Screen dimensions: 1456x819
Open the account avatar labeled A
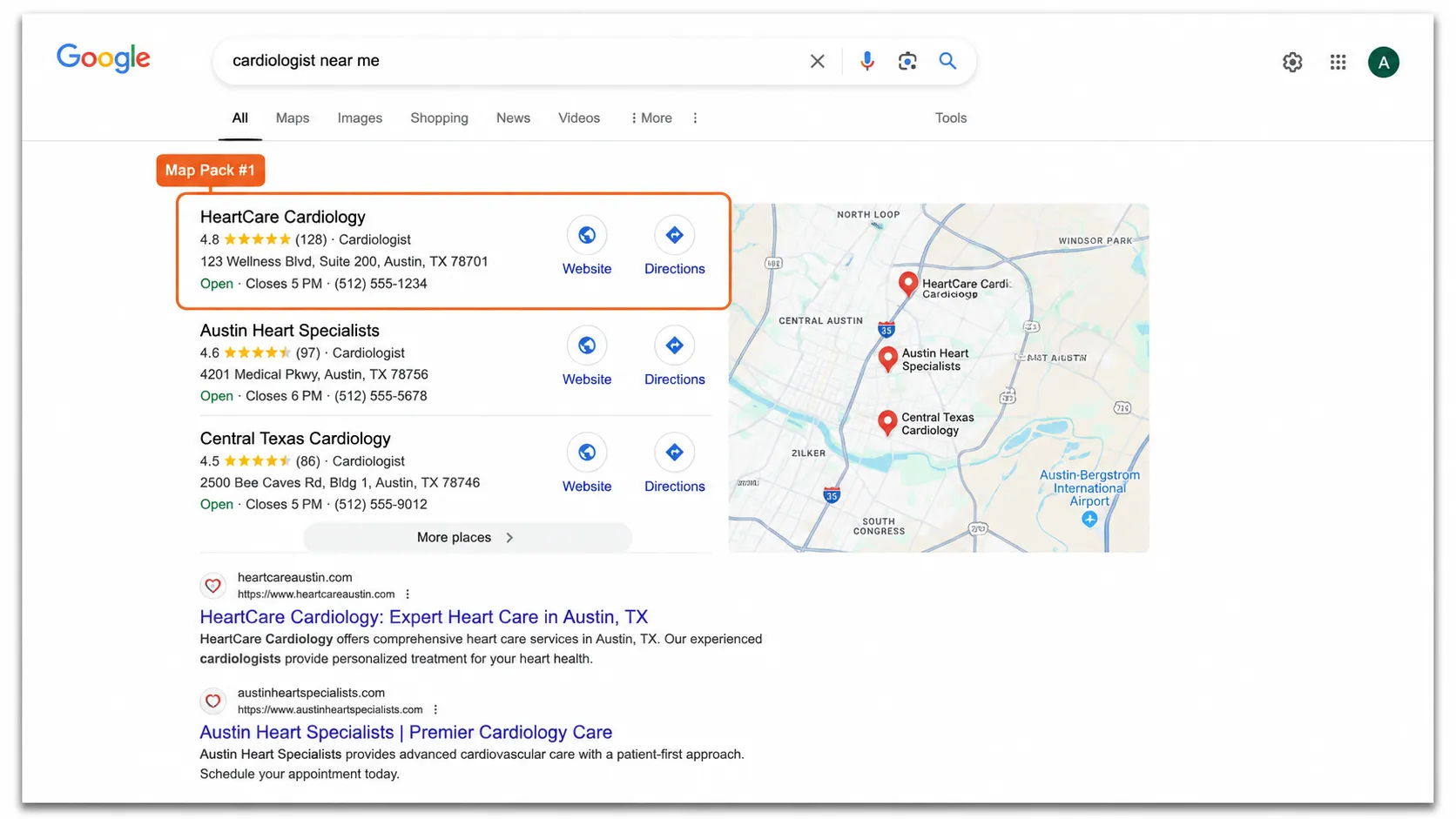(x=1383, y=62)
